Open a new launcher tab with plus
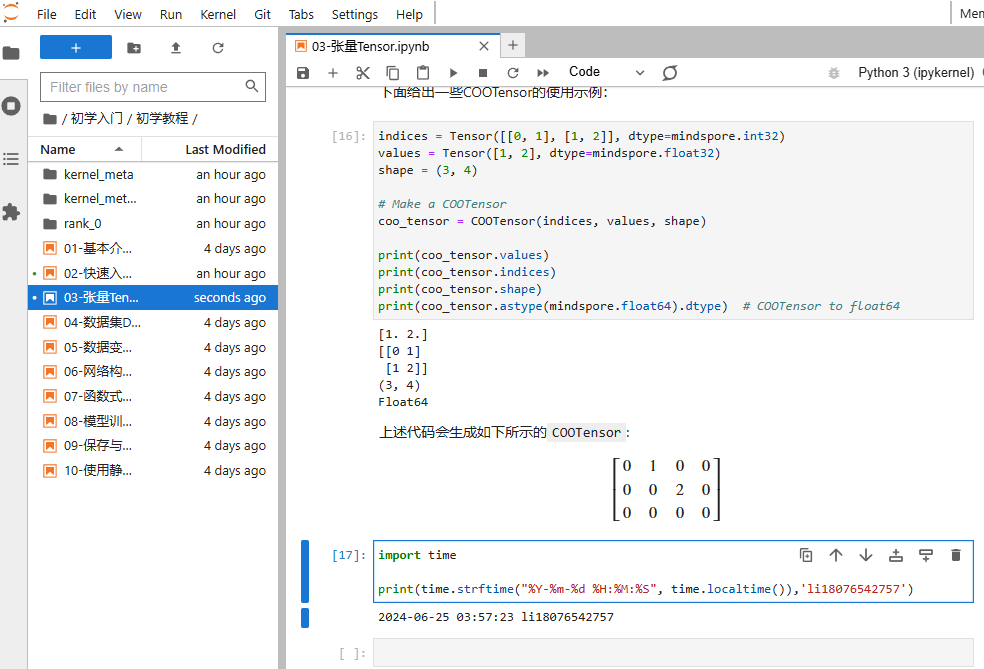Viewport: 984px width, 669px height. [513, 45]
